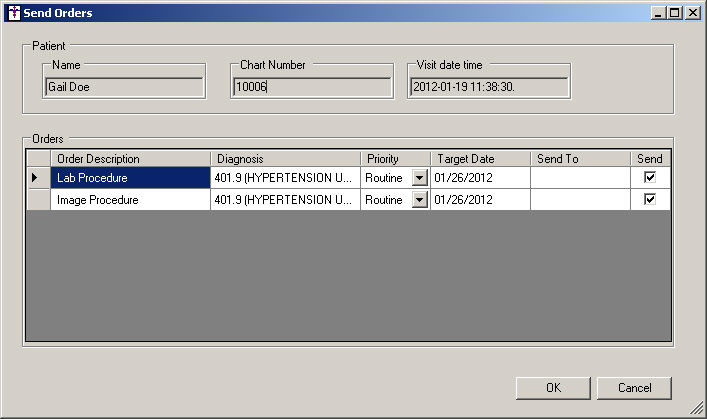Click Diagnosis cell in Image Procedure row
This screenshot has width=707, height=419.
pyautogui.click(x=285, y=199)
